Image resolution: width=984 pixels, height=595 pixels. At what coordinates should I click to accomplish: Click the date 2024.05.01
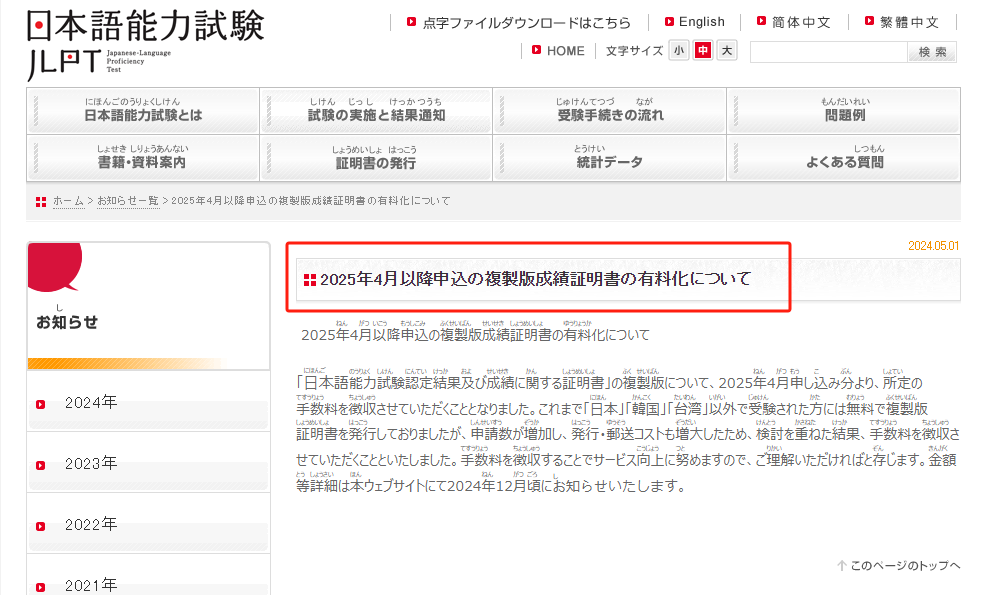934,245
